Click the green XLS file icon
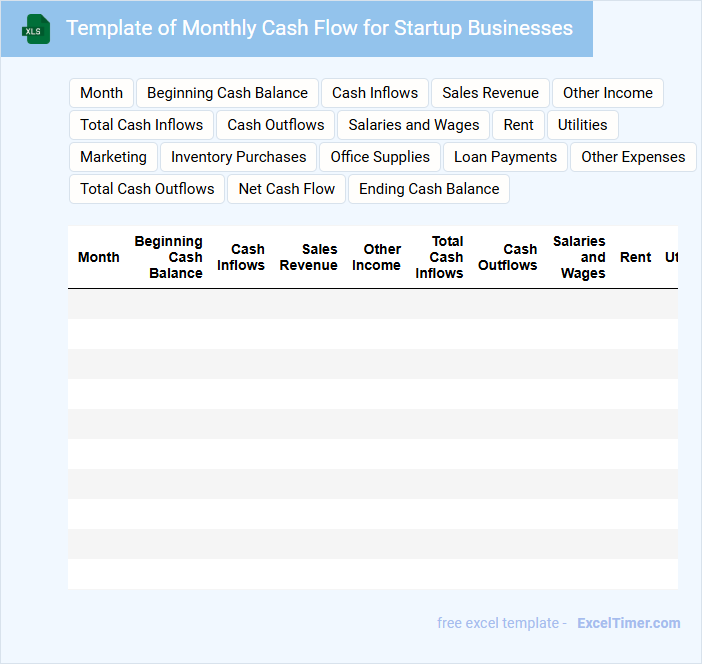 point(37,30)
